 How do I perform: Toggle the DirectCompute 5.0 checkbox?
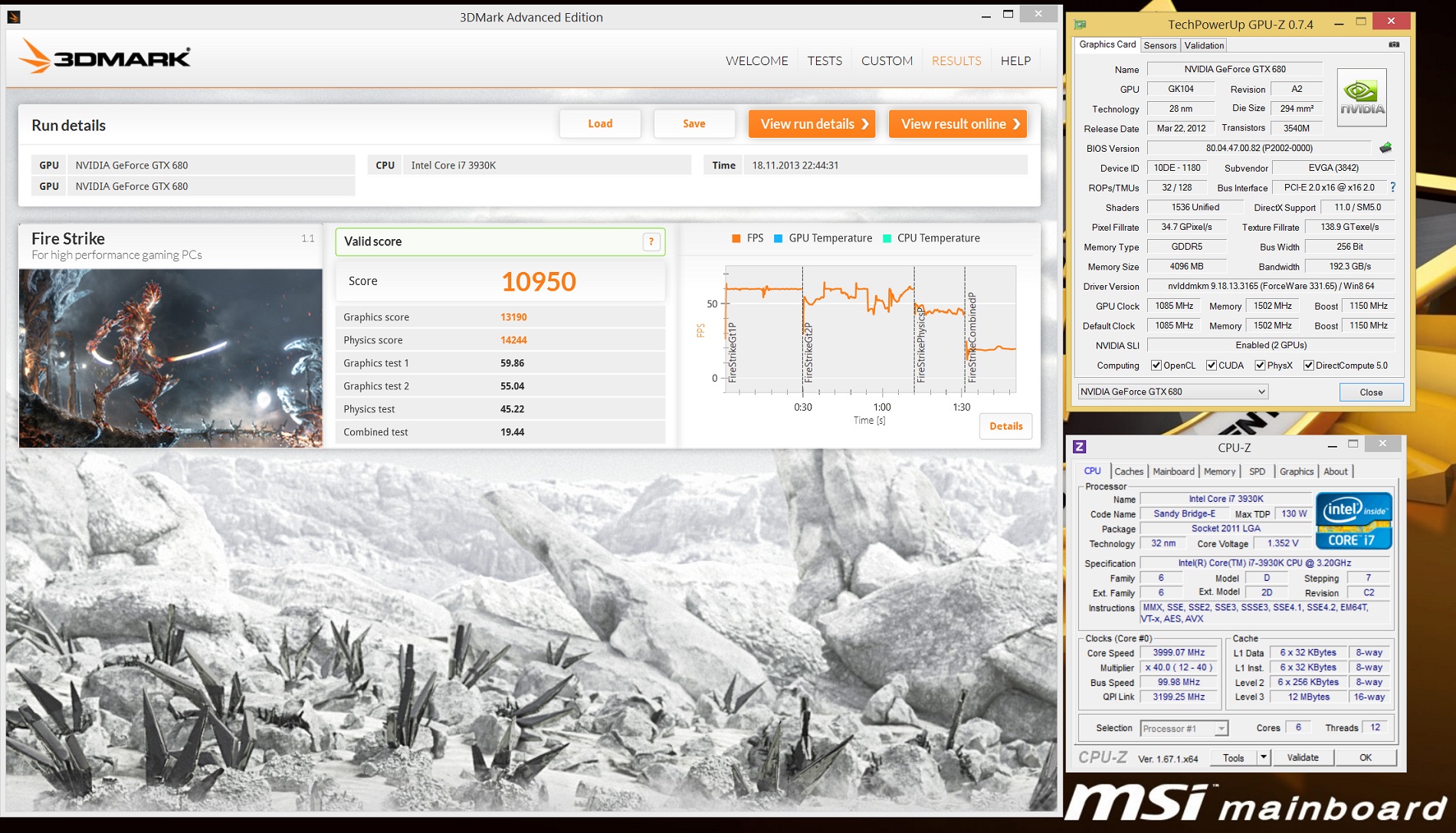tap(1309, 366)
